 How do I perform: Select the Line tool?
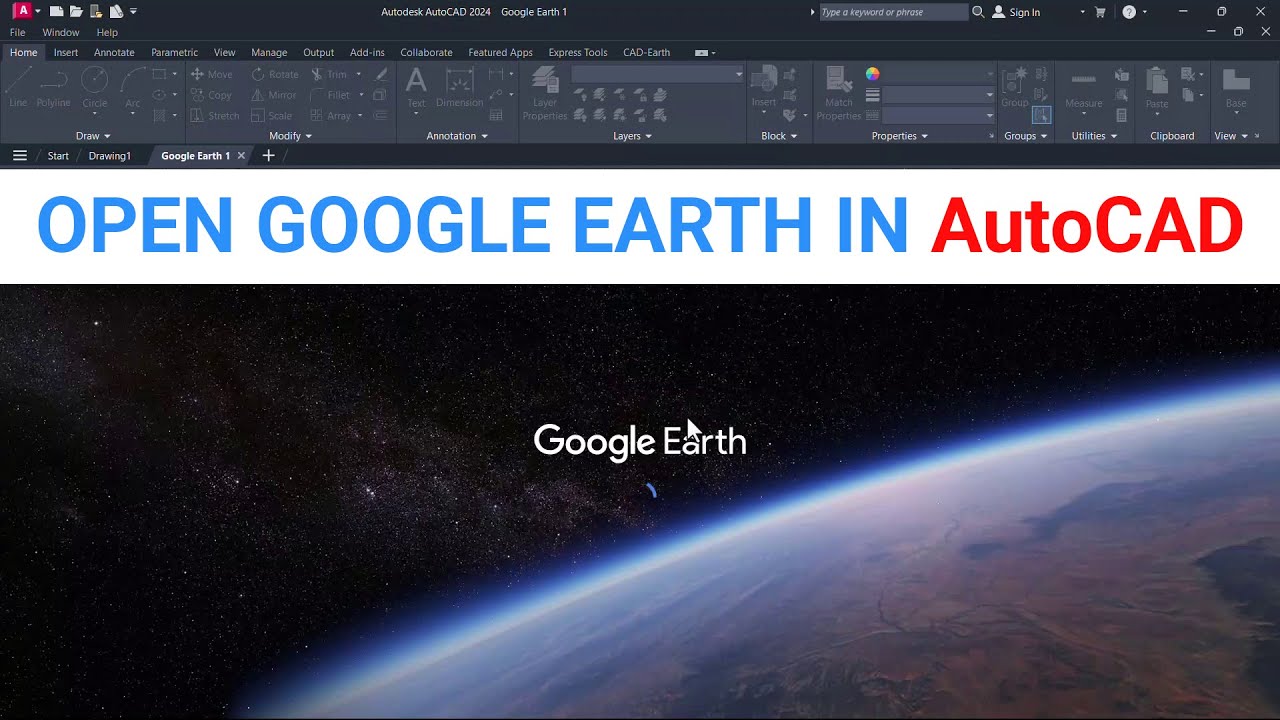pyautogui.click(x=18, y=87)
